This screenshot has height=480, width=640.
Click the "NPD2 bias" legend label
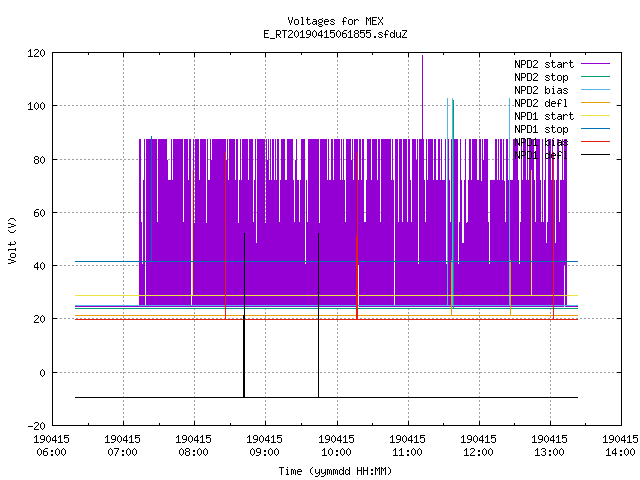(x=541, y=90)
